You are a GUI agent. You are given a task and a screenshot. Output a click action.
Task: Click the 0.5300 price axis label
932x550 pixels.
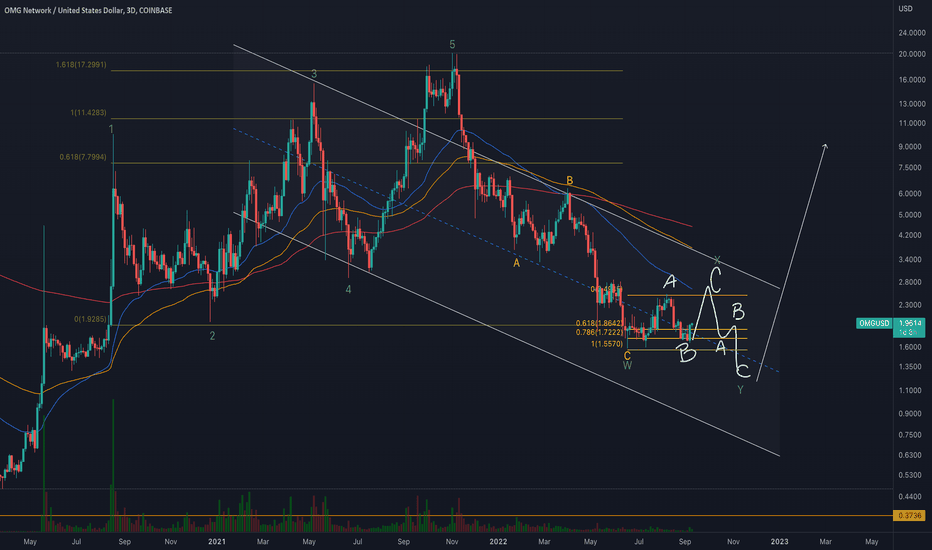(x=912, y=475)
